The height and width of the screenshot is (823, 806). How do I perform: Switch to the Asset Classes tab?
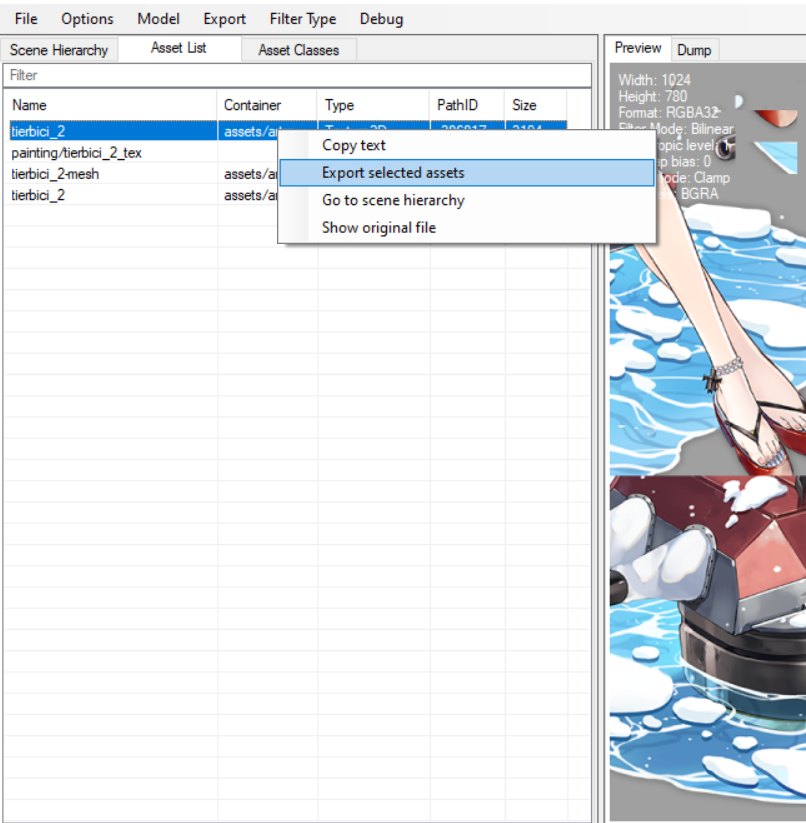click(x=298, y=50)
